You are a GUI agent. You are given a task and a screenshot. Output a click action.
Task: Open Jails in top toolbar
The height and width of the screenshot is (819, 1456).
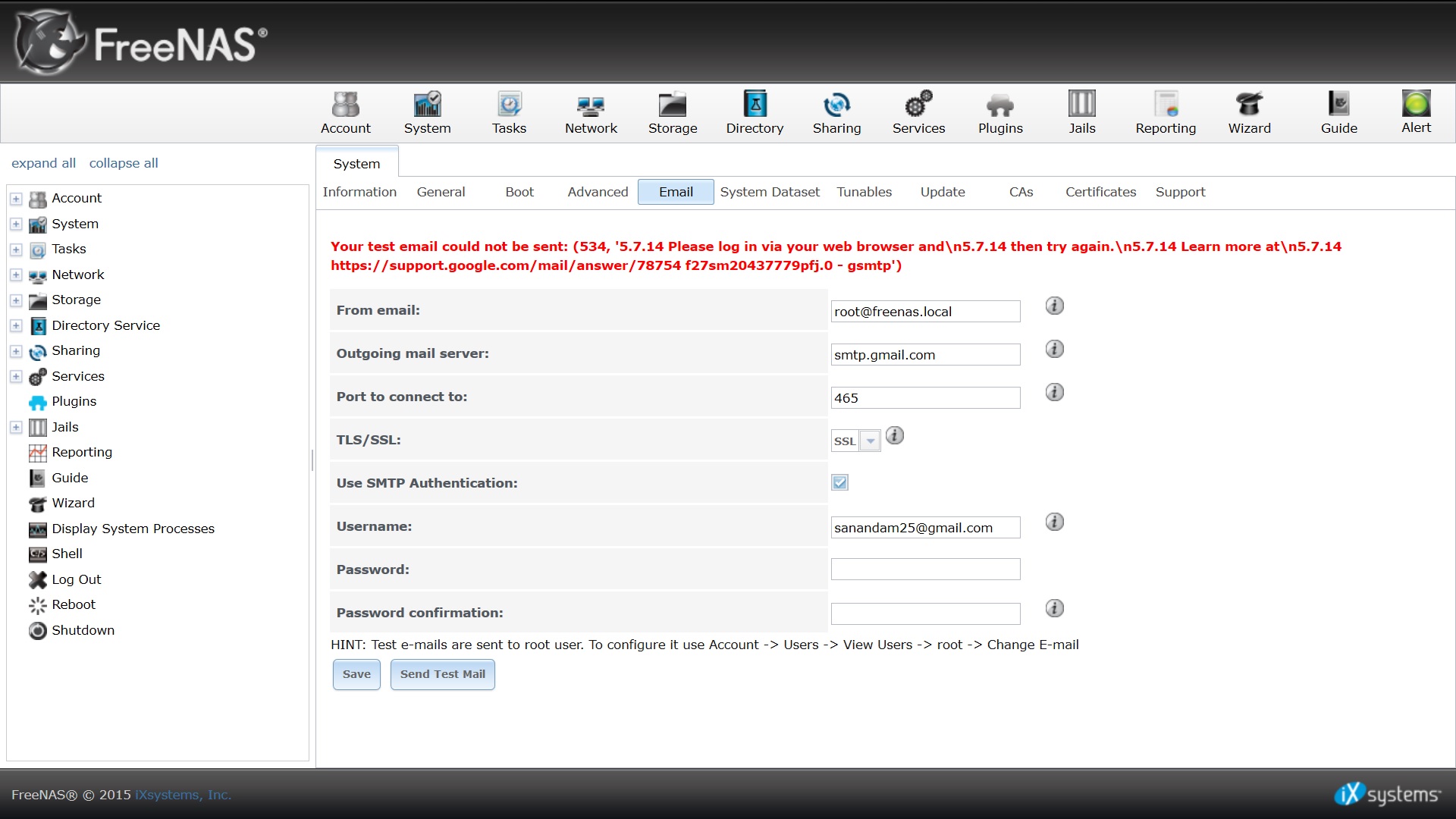click(x=1082, y=113)
